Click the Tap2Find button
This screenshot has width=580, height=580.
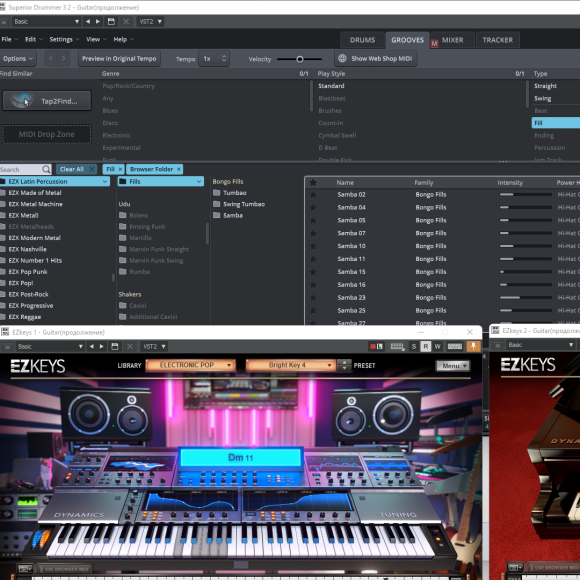[47, 101]
